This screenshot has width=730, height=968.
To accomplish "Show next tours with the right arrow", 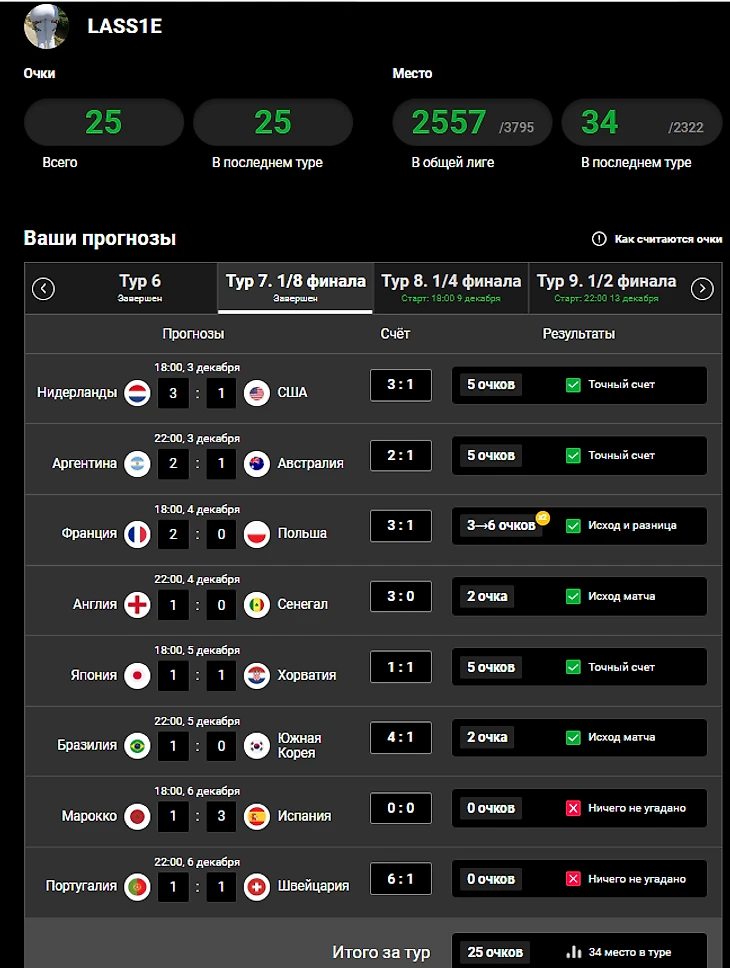I will [702, 289].
